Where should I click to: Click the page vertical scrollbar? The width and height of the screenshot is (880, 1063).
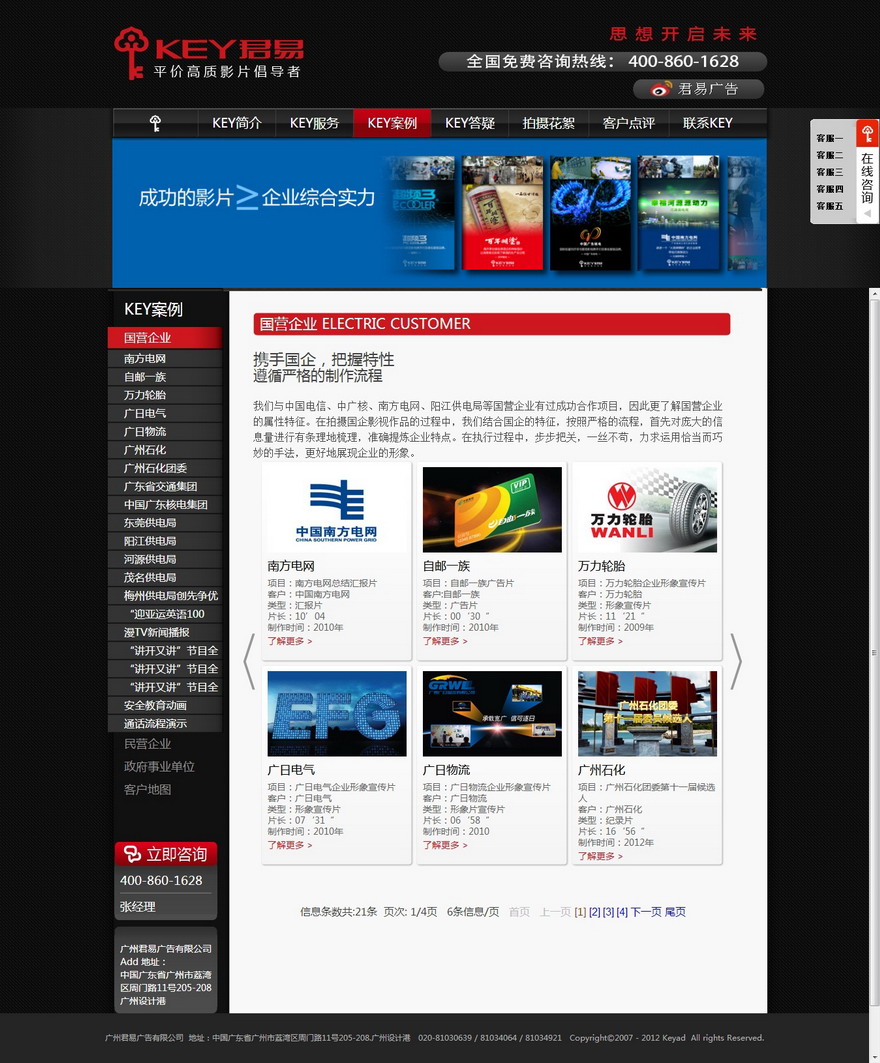875,651
